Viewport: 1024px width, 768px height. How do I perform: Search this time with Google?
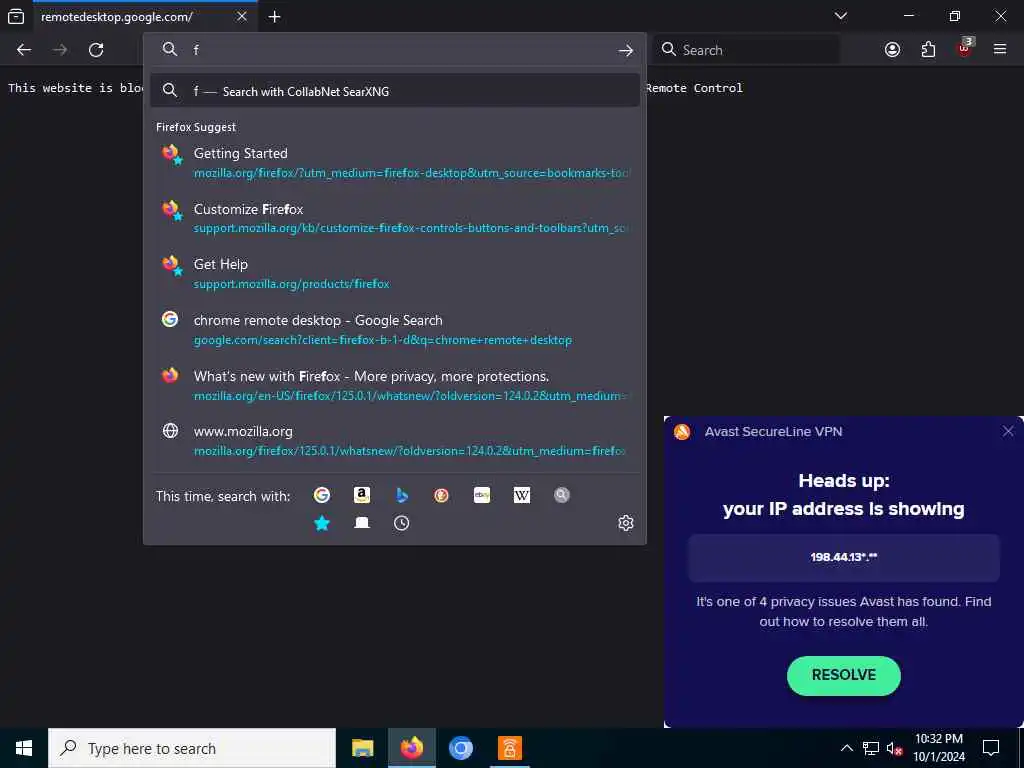(321, 496)
